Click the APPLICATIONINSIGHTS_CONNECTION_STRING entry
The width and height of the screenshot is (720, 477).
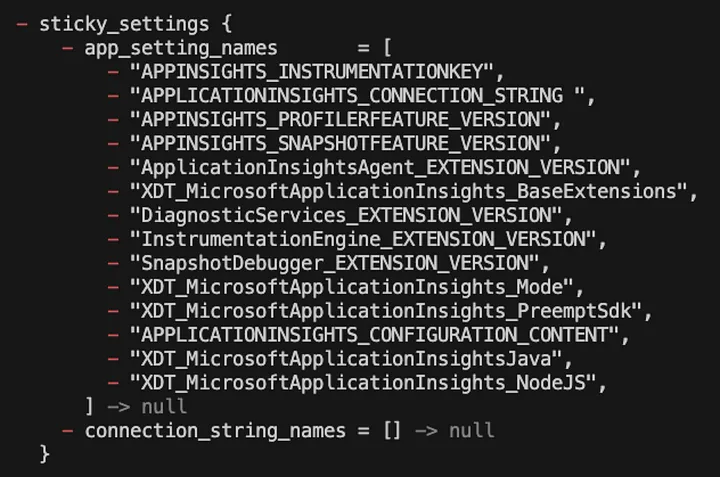tap(357, 96)
